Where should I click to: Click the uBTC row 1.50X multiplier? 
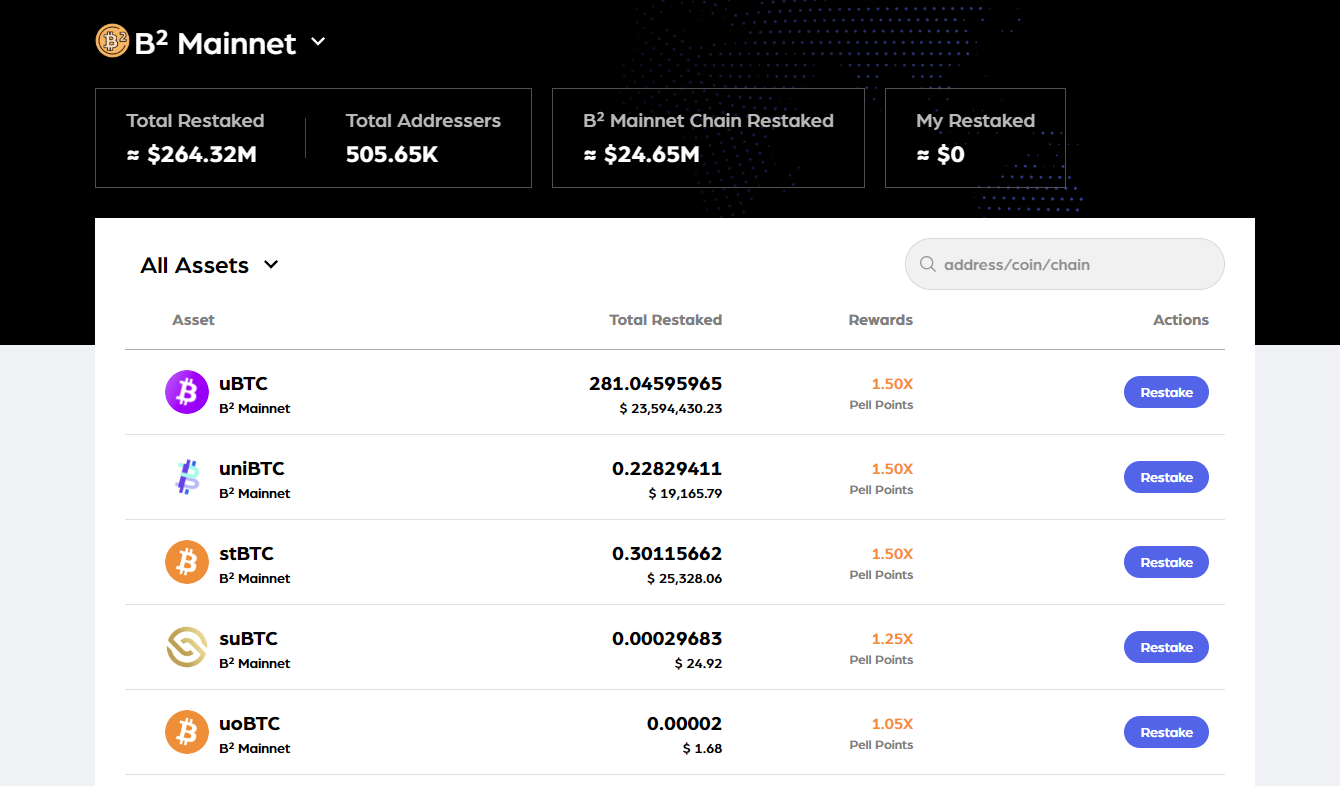click(x=892, y=384)
